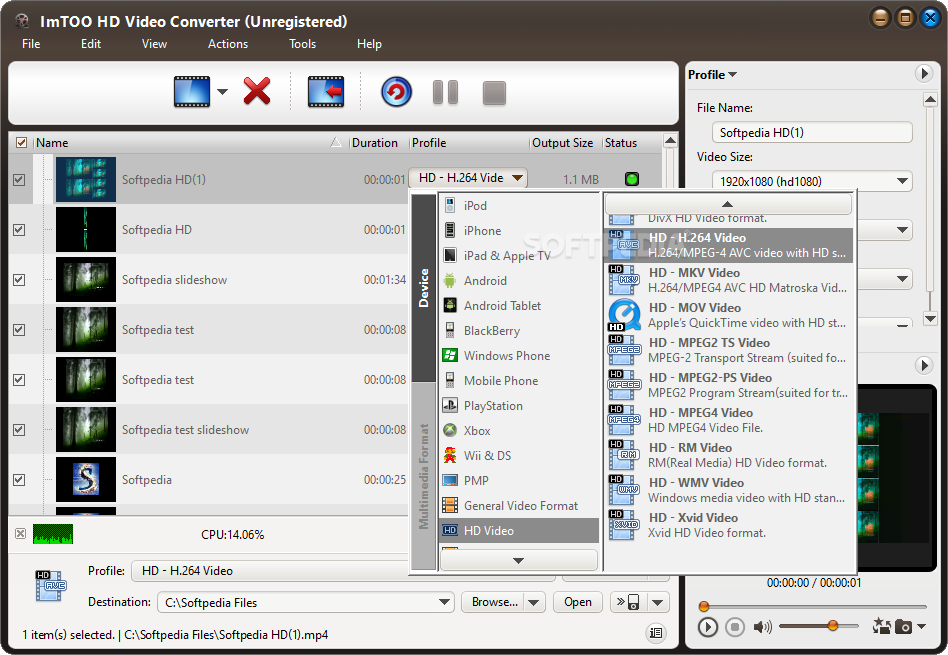
Task: Switch to Device vertical tab
Action: point(424,288)
